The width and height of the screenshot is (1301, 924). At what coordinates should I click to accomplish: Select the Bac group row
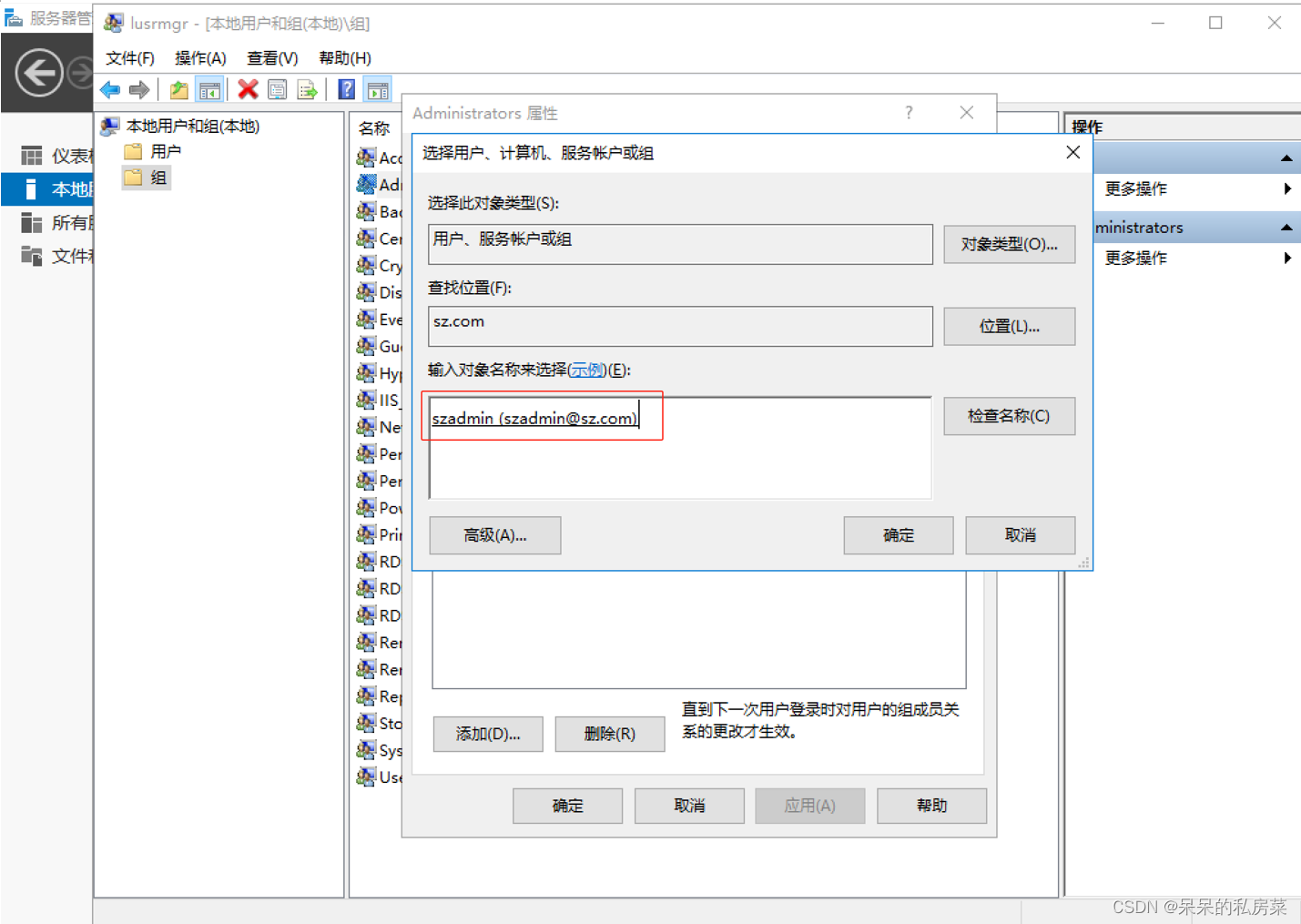[379, 211]
